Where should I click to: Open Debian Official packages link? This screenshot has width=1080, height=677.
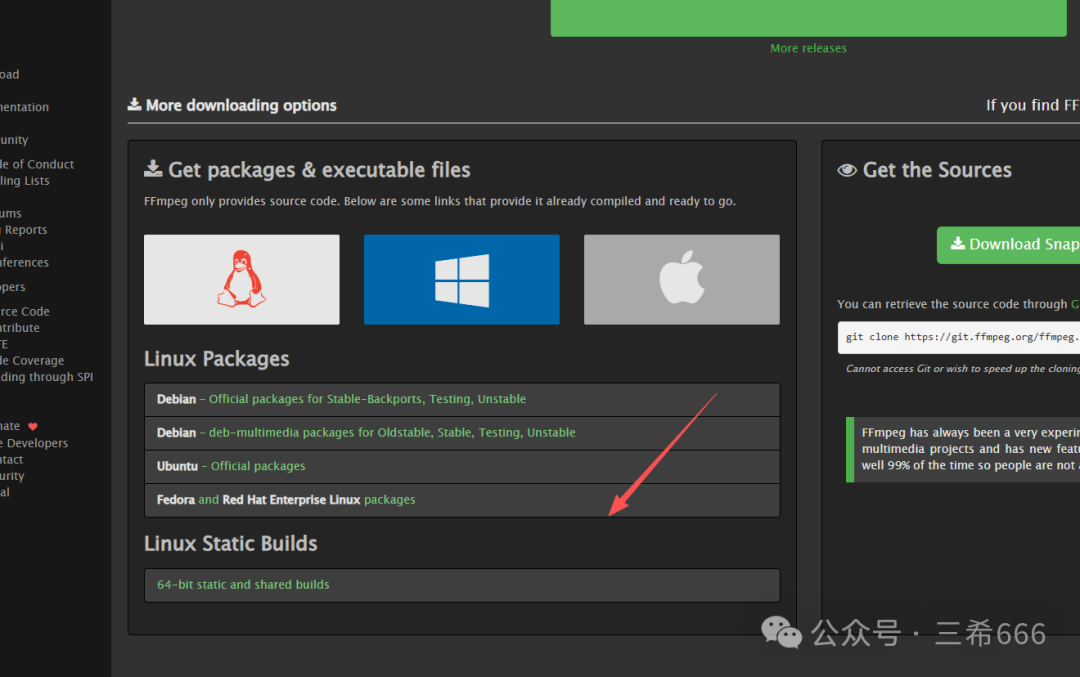coord(366,399)
